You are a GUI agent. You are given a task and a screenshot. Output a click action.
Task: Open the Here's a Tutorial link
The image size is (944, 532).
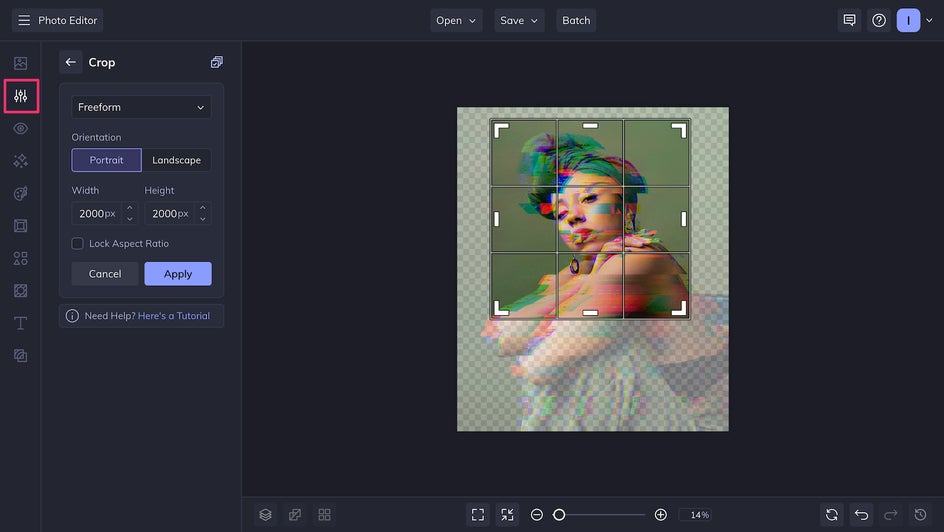click(174, 316)
